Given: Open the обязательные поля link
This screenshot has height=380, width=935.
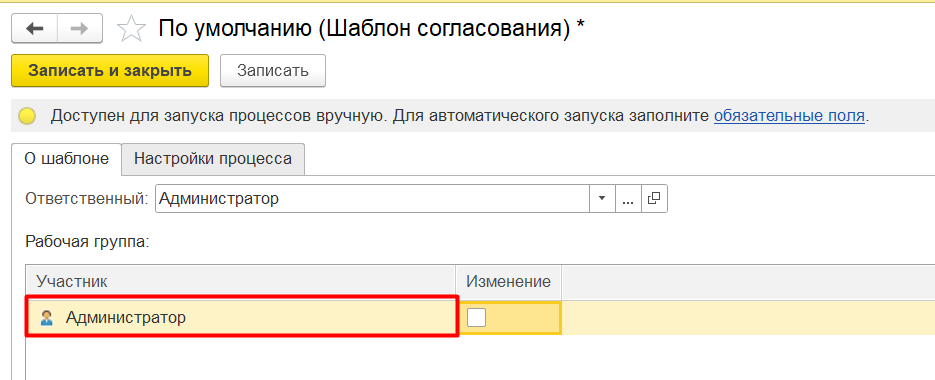Looking at the screenshot, I should (x=789, y=116).
